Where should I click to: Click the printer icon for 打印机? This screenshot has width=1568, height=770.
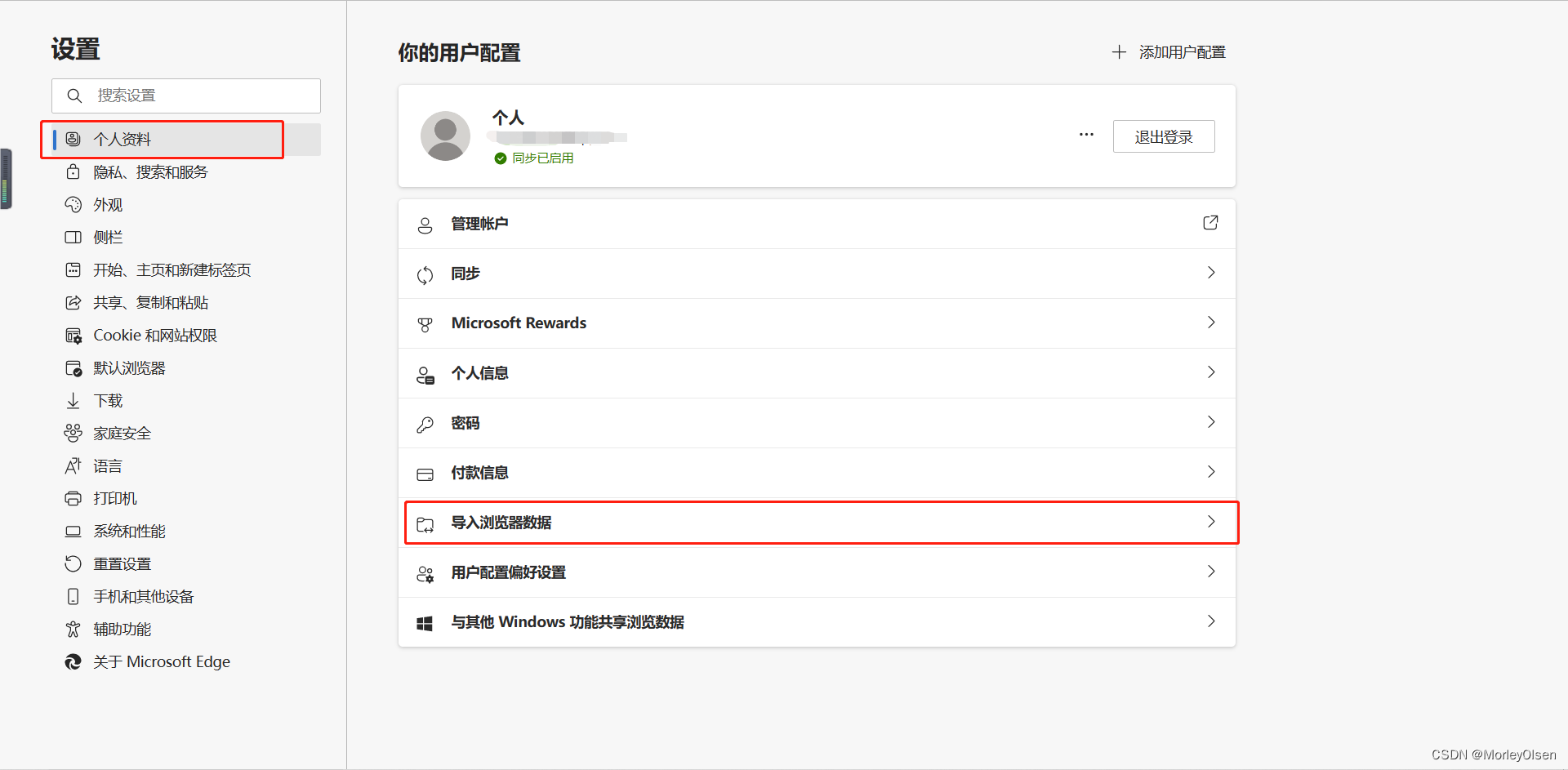[73, 498]
